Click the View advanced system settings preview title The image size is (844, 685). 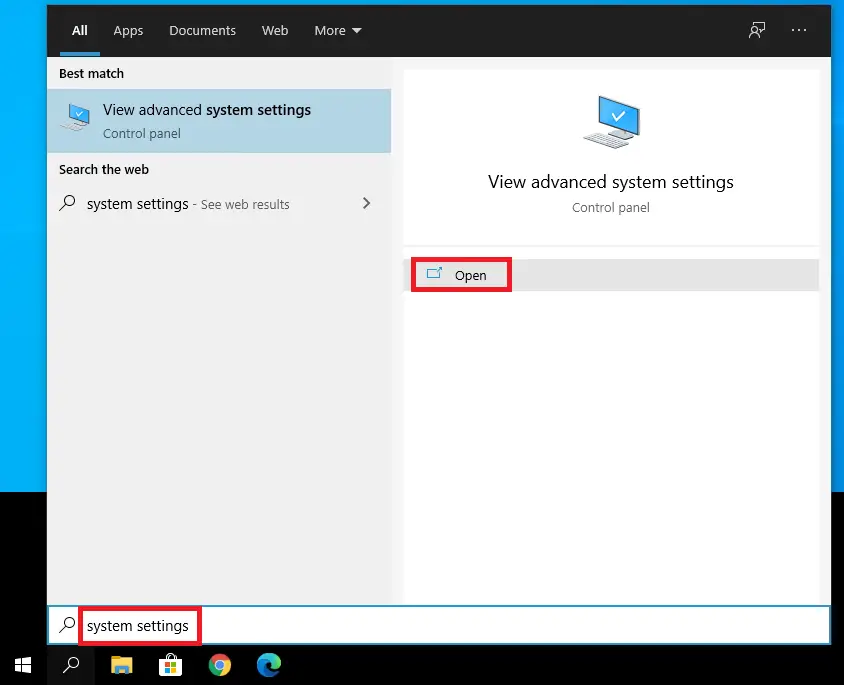(610, 182)
